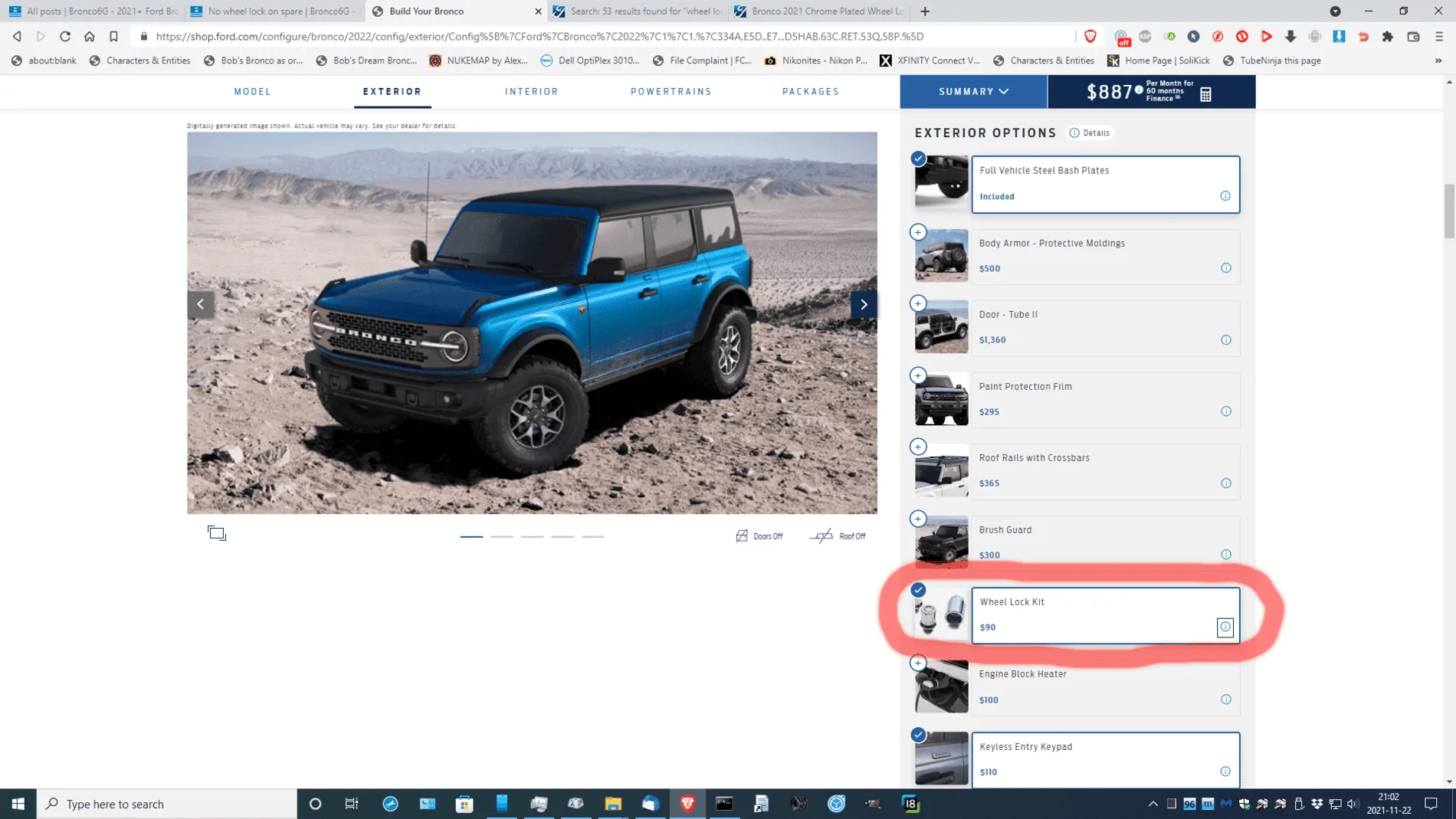Switch to the Powertrains tab

pos(671,91)
